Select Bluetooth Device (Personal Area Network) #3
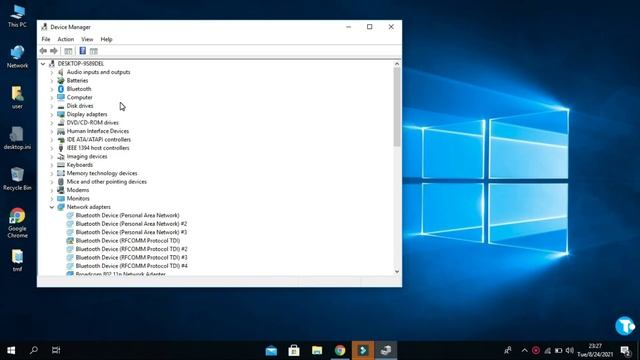The width and height of the screenshot is (640, 360). (131, 232)
